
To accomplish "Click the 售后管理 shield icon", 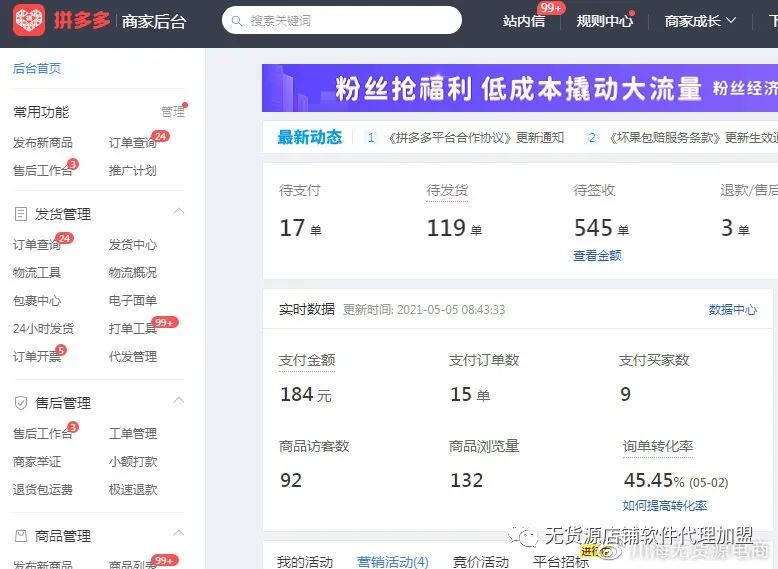I will (x=21, y=403).
